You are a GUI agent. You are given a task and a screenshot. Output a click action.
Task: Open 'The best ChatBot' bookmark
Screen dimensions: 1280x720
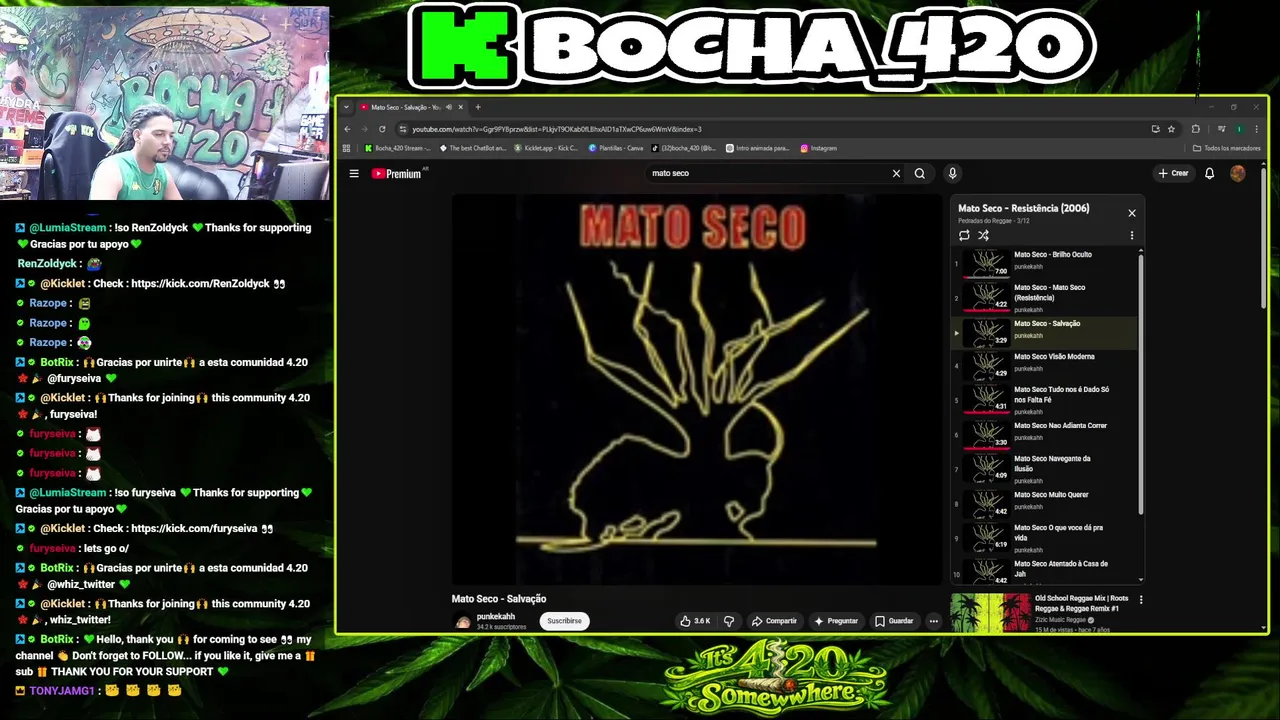click(x=473, y=148)
